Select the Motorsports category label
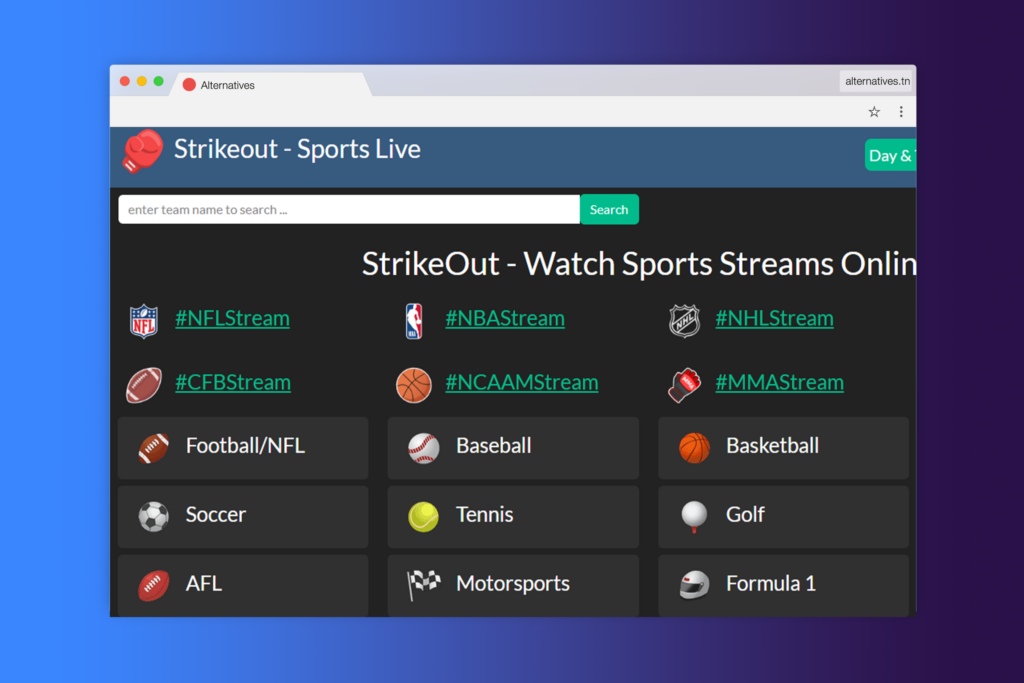This screenshot has width=1024, height=683. [513, 583]
